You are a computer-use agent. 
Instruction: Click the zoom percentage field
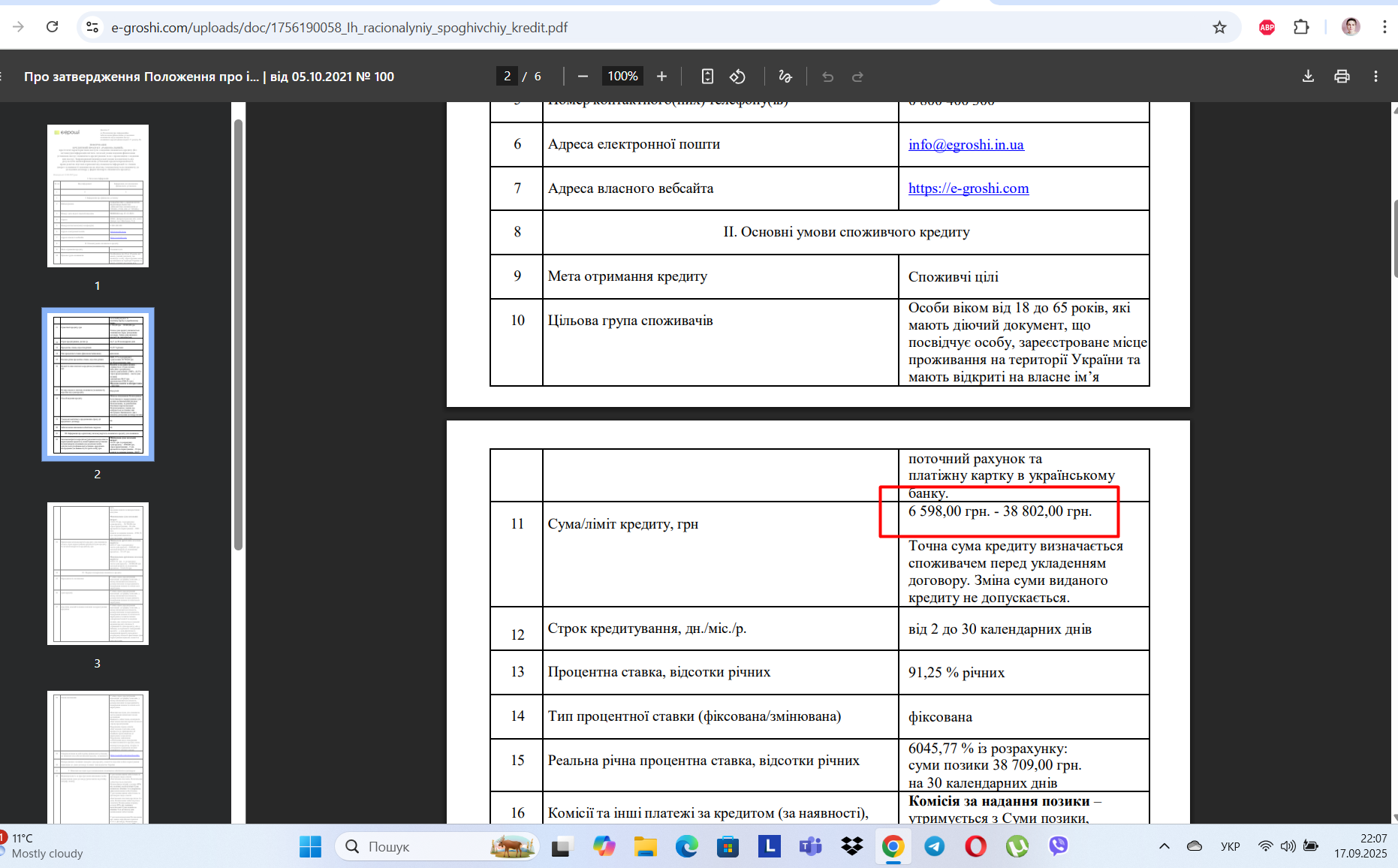(x=622, y=77)
